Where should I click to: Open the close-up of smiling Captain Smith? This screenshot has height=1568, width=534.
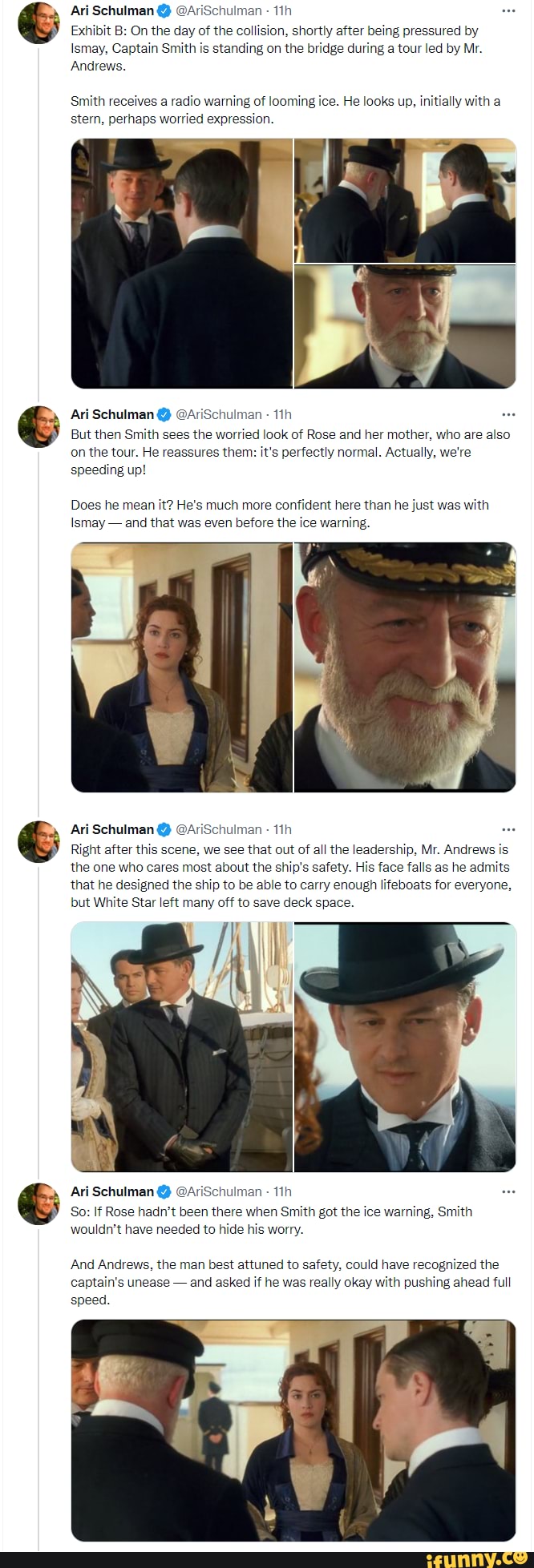pyautogui.click(x=405, y=667)
